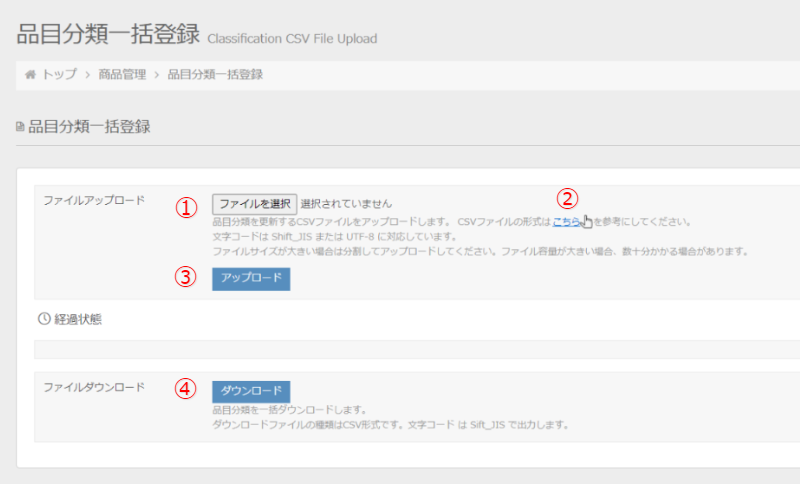Viewport: 800px width, 484px height.
Task: Click the ファイルアップロード row label
Action: (94, 201)
